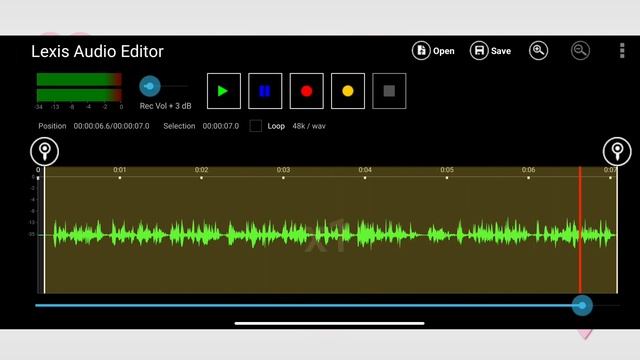Click the Selection time value 00:00:07.0
This screenshot has height=360, width=640.
pos(221,126)
